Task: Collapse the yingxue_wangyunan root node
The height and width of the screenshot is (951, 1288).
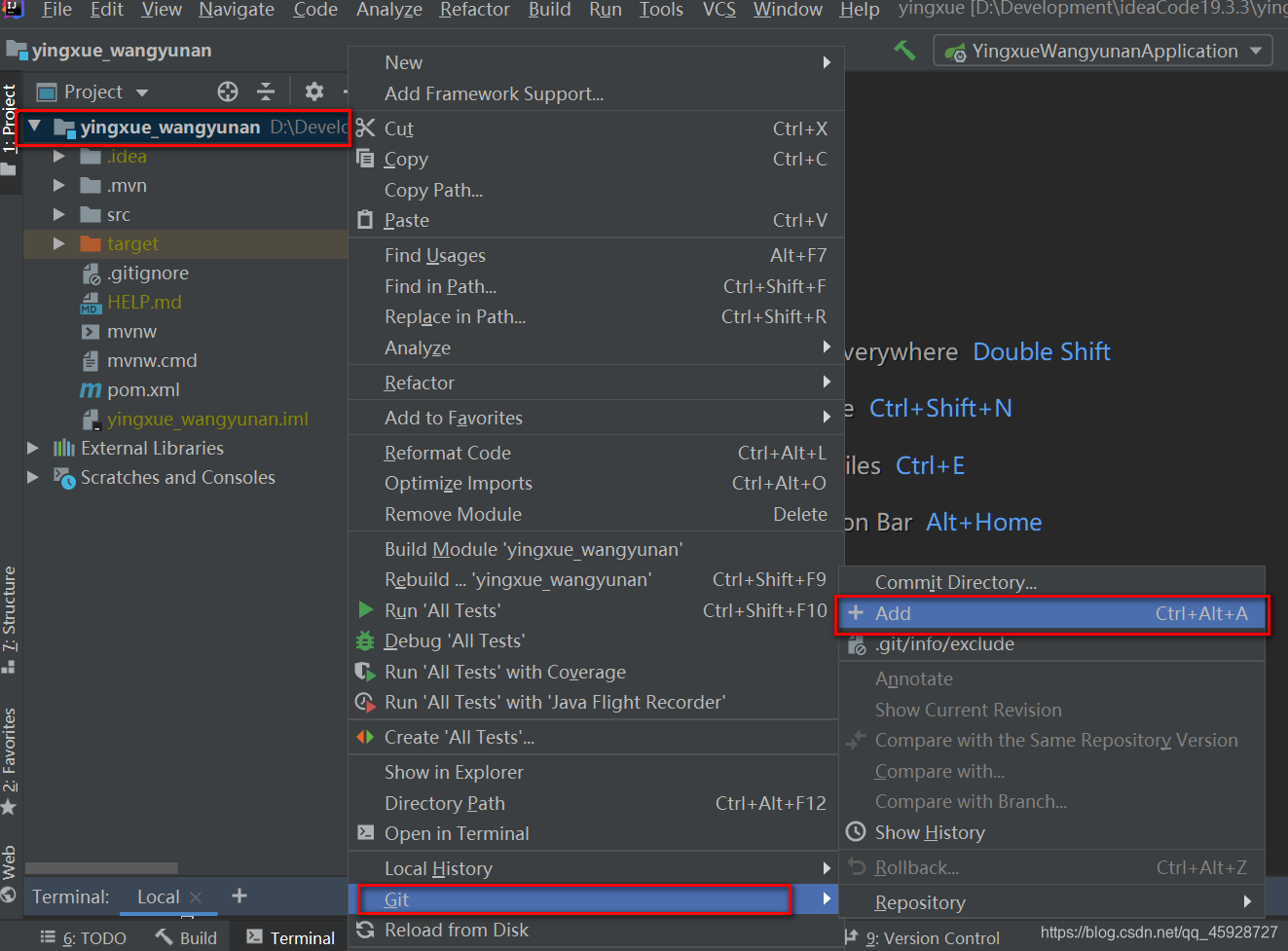Action: (x=35, y=127)
